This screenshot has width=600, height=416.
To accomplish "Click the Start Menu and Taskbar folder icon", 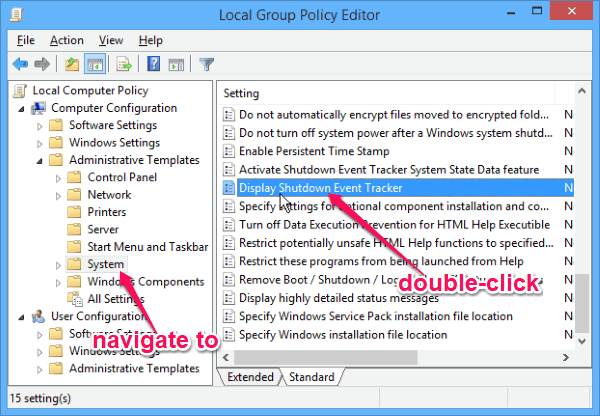I will click(74, 246).
